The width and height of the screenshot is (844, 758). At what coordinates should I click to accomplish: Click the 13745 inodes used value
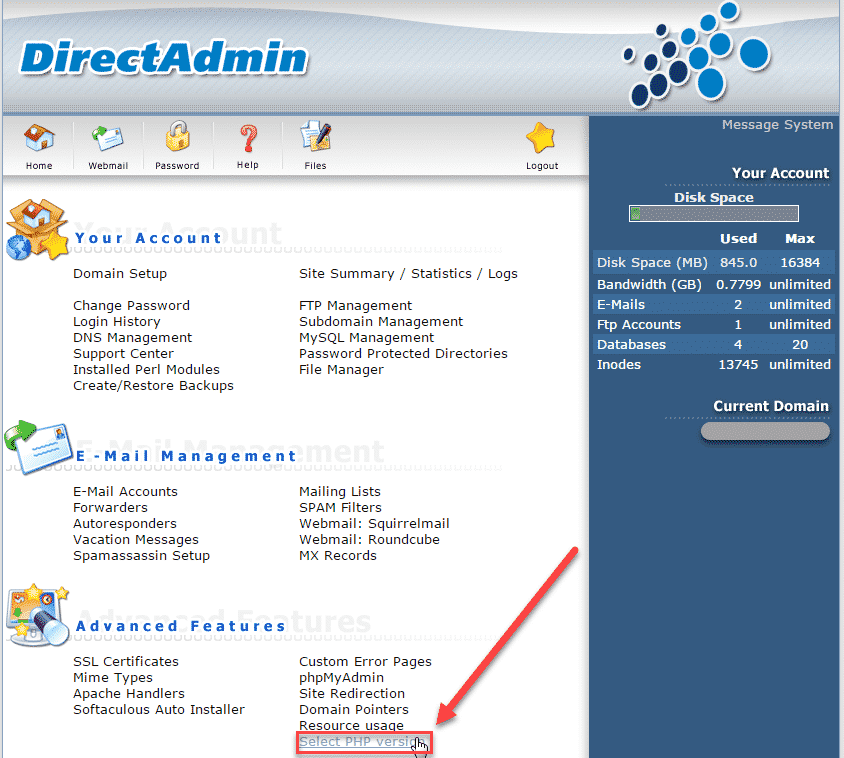738,364
